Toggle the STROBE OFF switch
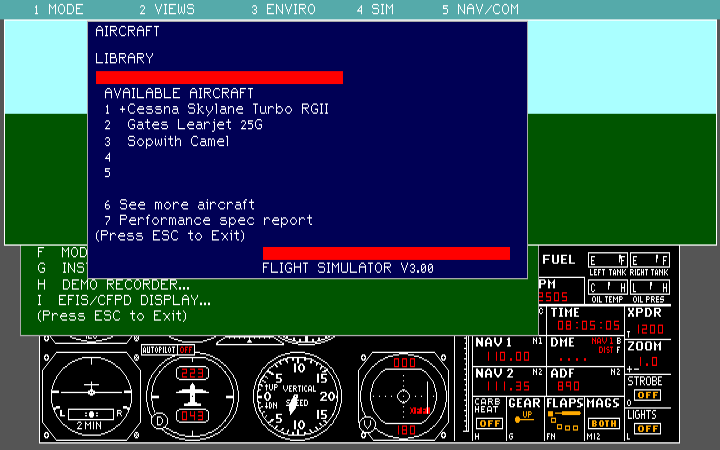Image resolution: width=720 pixels, height=450 pixels. (647, 395)
